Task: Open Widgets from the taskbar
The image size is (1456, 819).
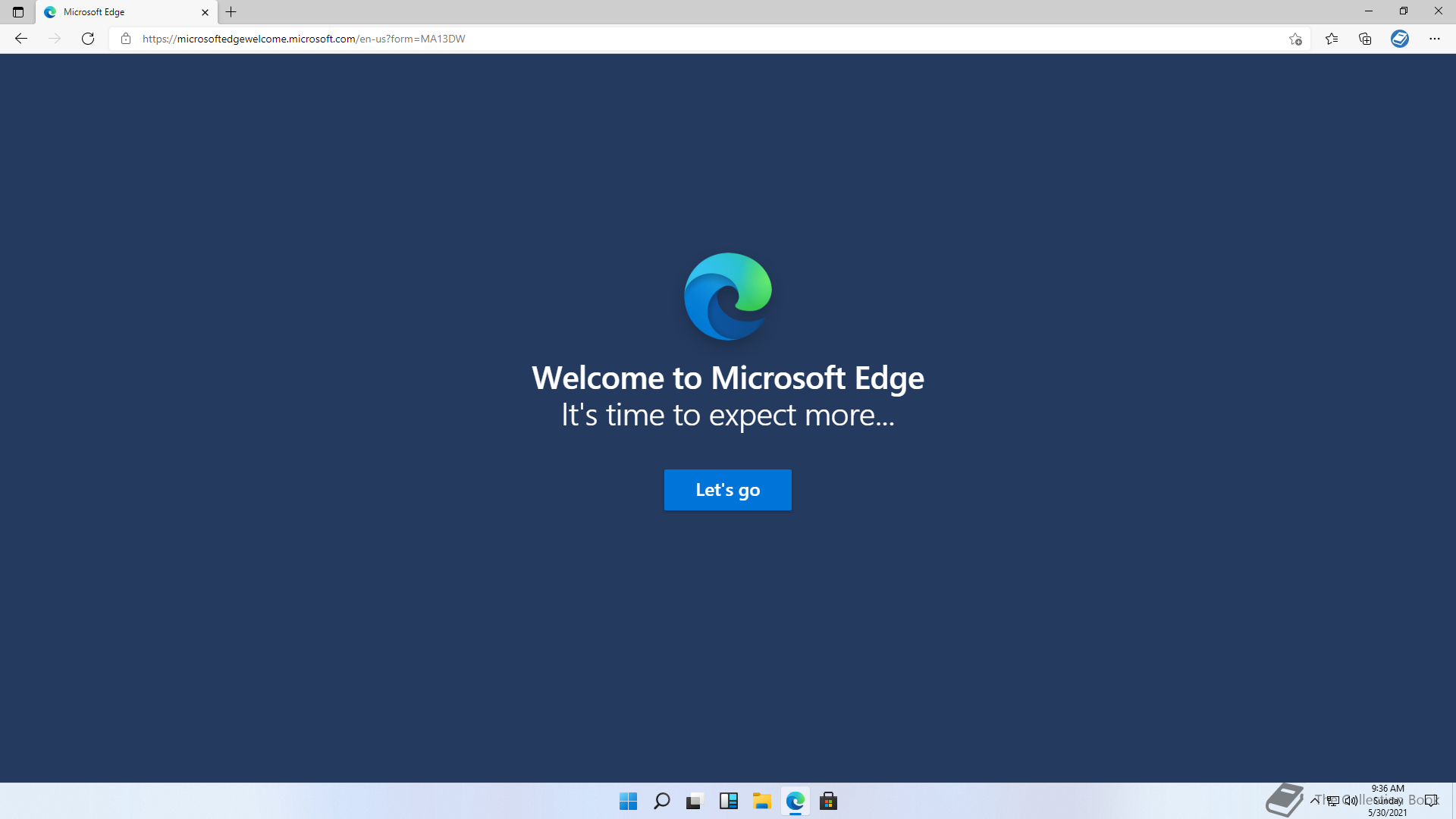Action: [728, 801]
